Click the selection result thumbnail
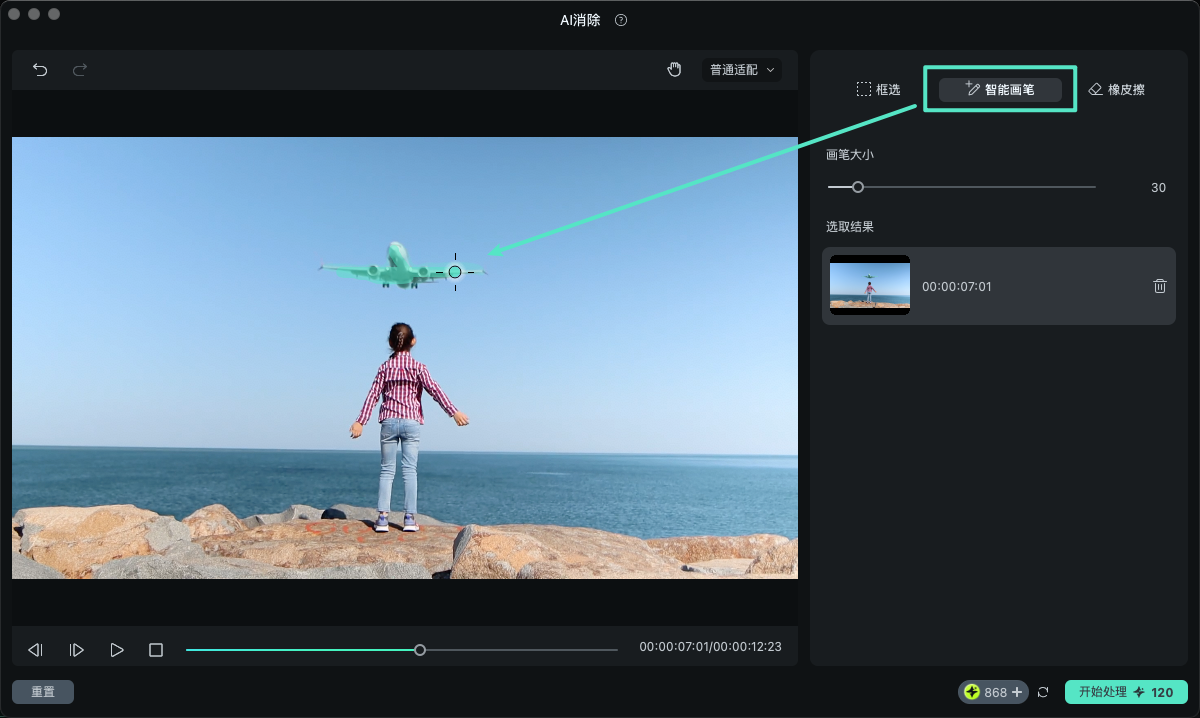 click(x=870, y=285)
